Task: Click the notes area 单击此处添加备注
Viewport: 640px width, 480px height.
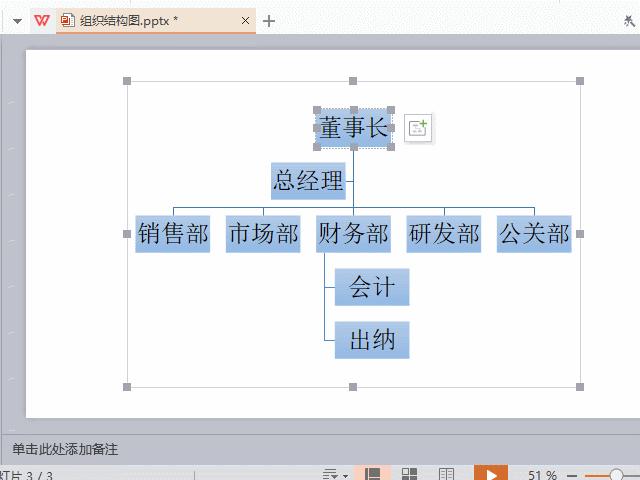Action: click(65, 449)
